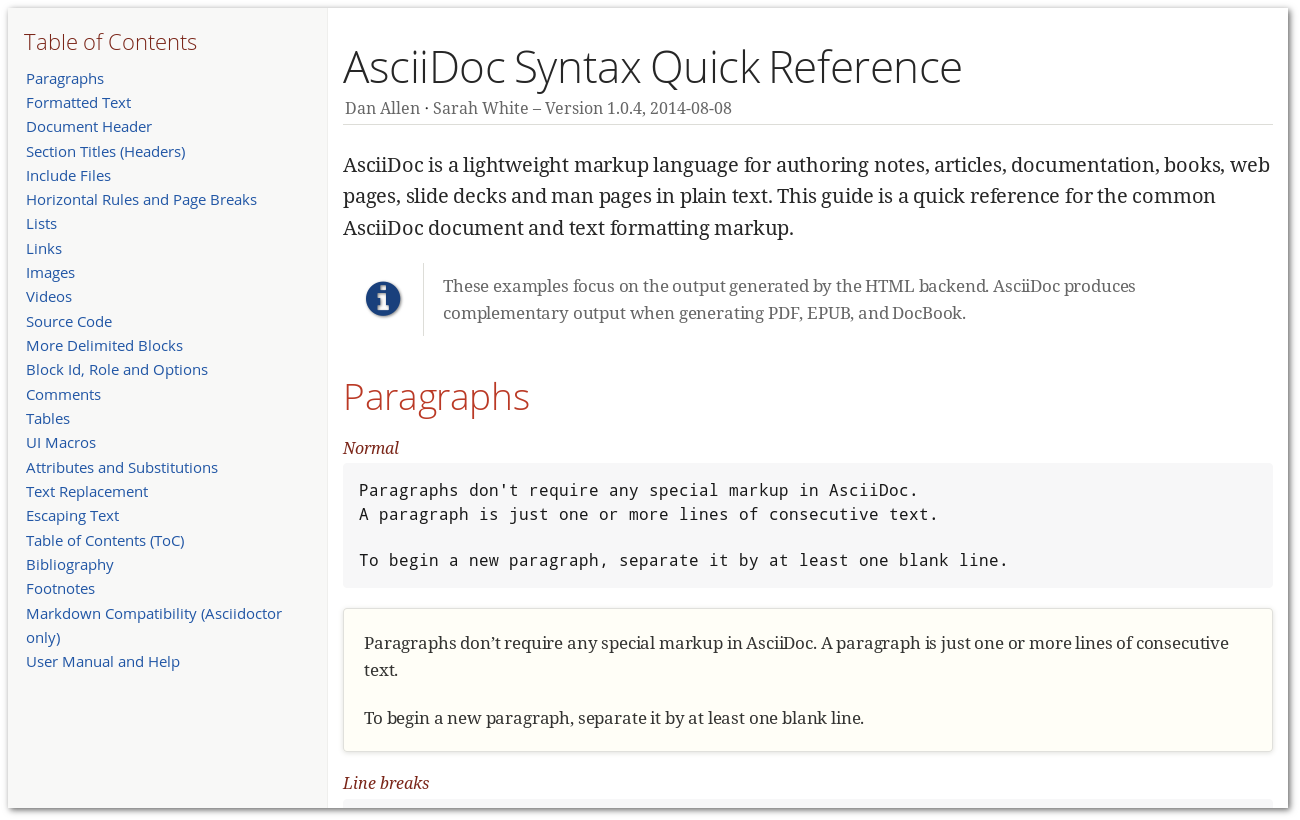Viewport: 1300px width, 820px height.
Task: Jump to Escaping Text section
Action: coord(72,516)
